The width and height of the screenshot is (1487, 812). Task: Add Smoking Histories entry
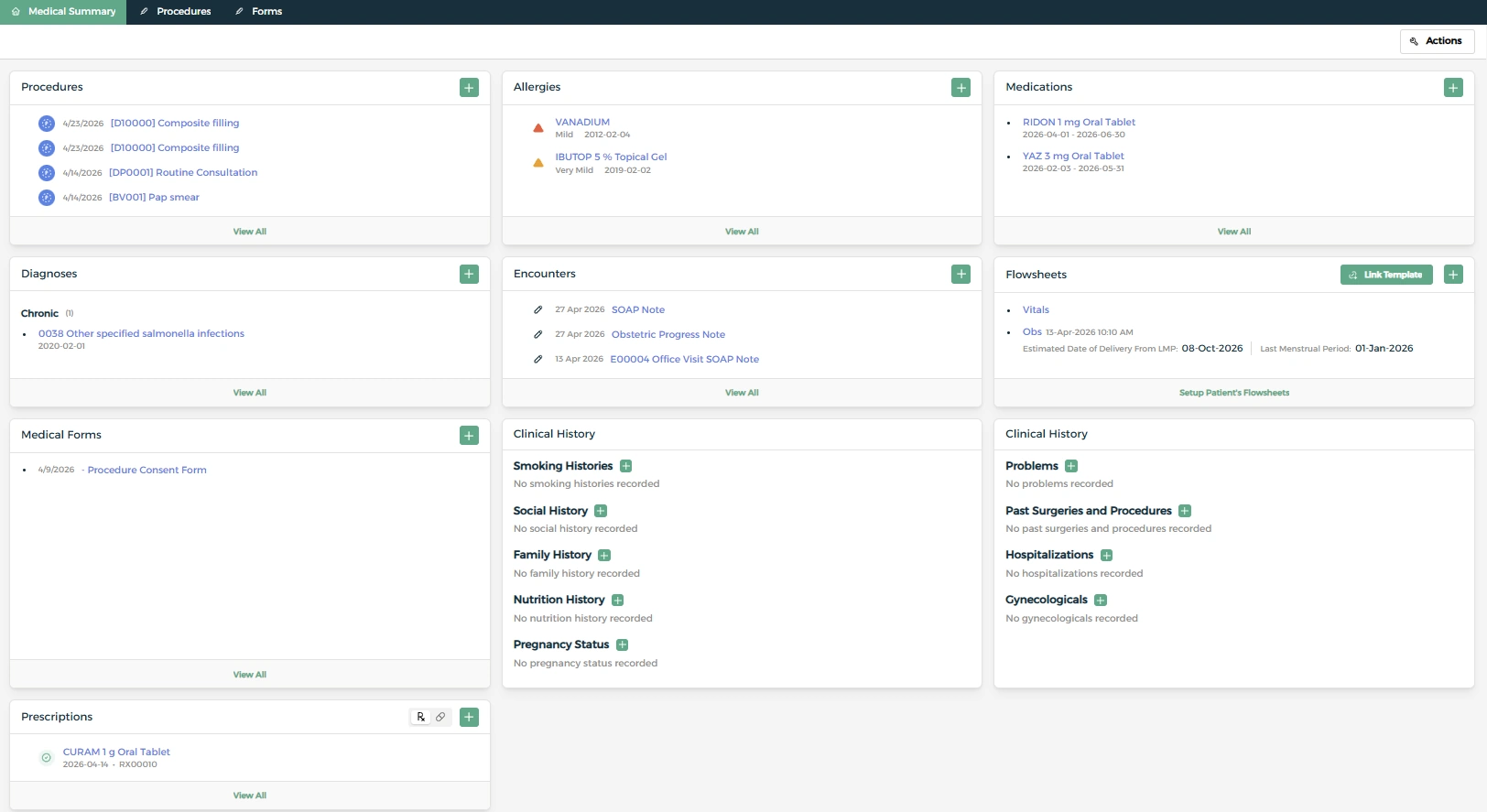tap(626, 466)
